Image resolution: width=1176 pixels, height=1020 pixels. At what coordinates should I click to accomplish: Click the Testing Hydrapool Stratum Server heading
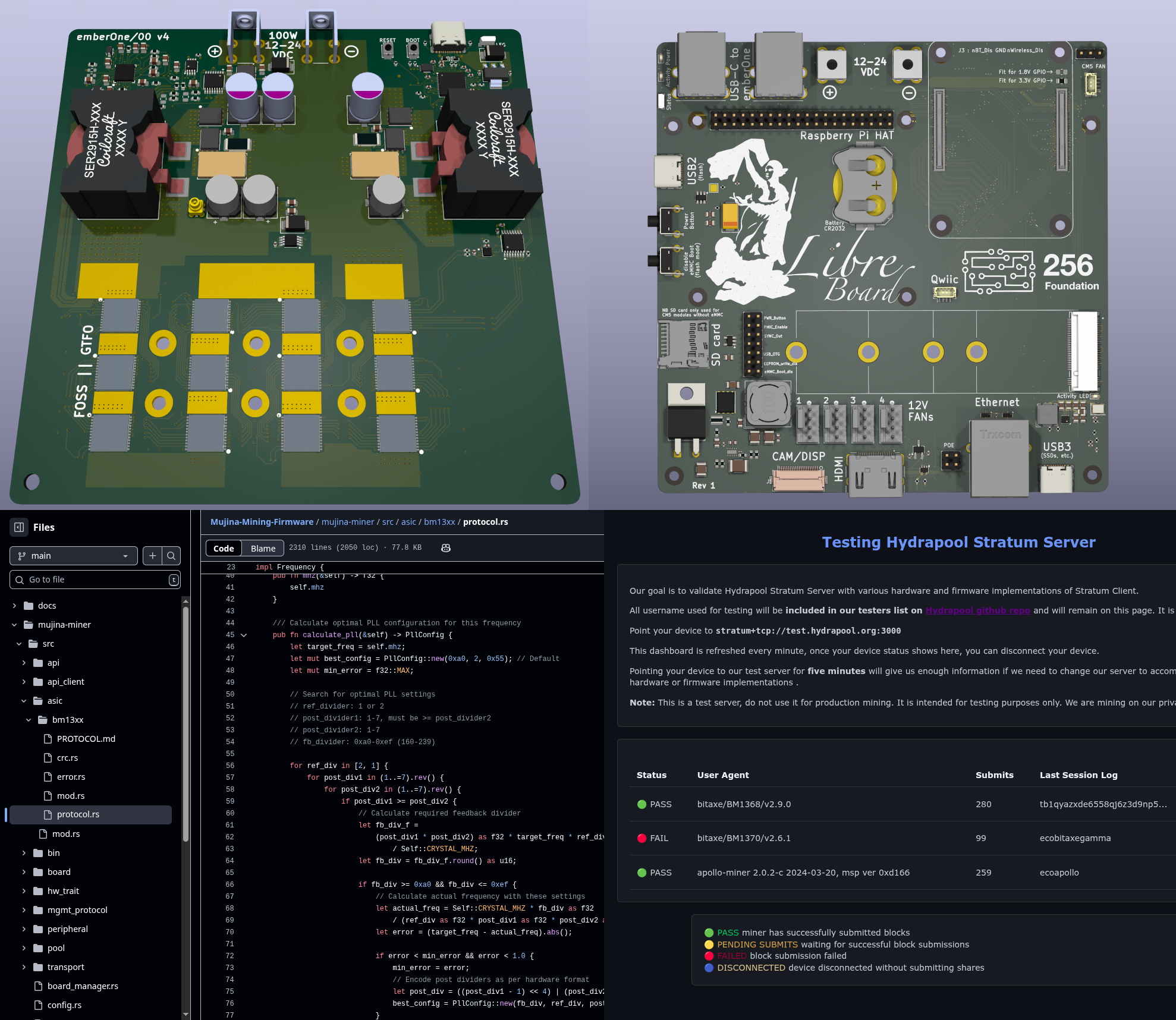point(958,542)
